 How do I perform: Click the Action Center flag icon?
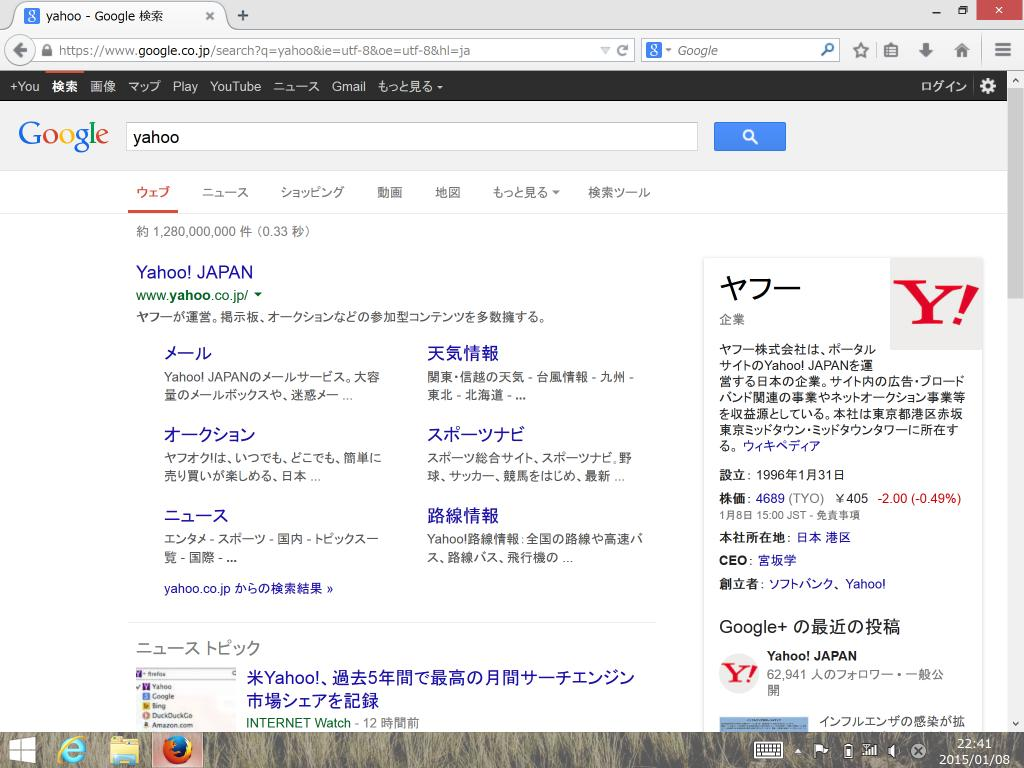pyautogui.click(x=822, y=750)
